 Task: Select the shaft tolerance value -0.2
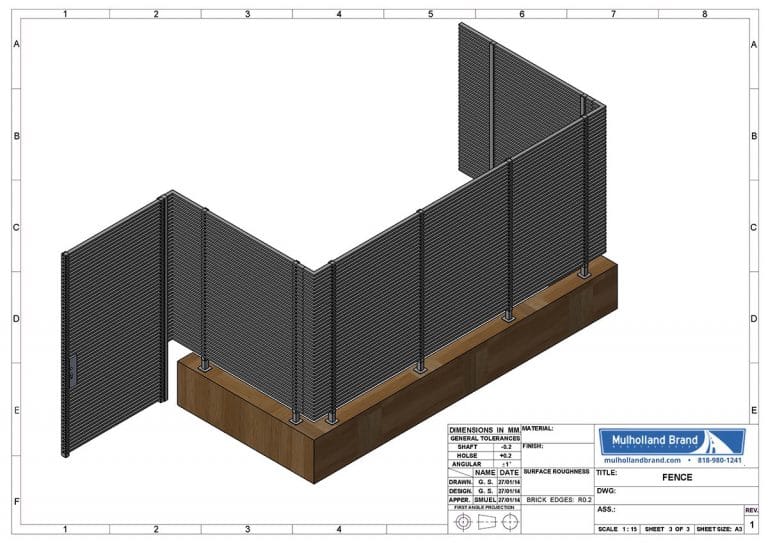click(x=506, y=447)
